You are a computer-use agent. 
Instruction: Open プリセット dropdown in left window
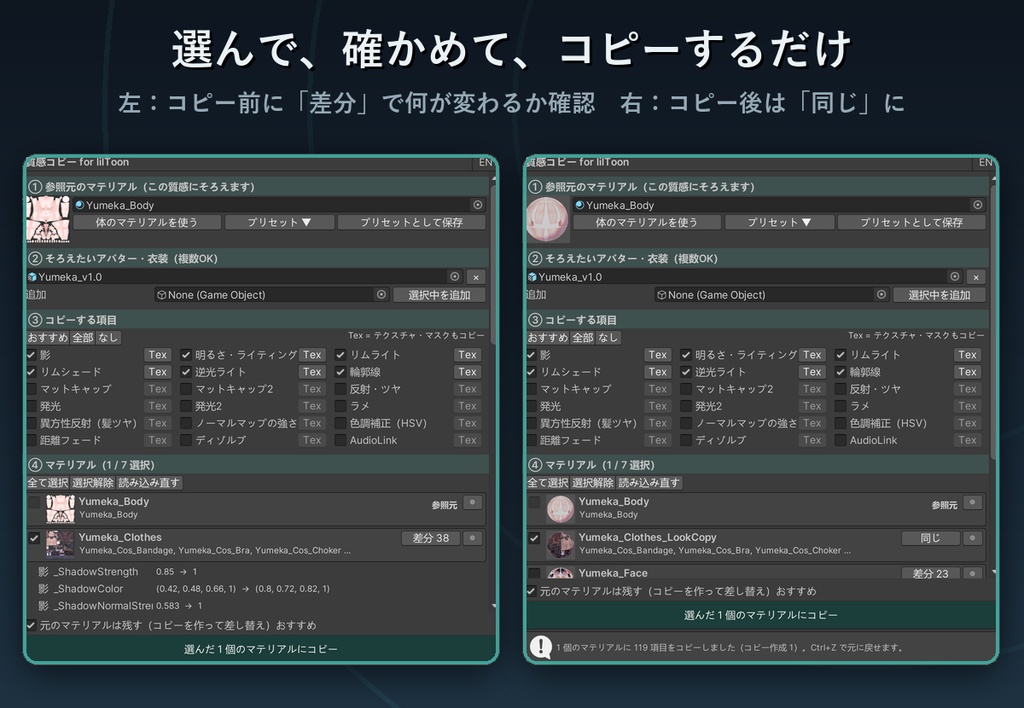click(280, 222)
